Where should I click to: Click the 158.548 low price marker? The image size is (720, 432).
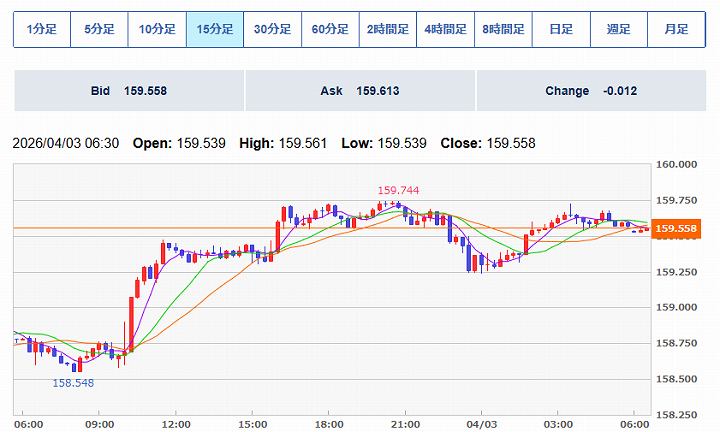pyautogui.click(x=72, y=383)
